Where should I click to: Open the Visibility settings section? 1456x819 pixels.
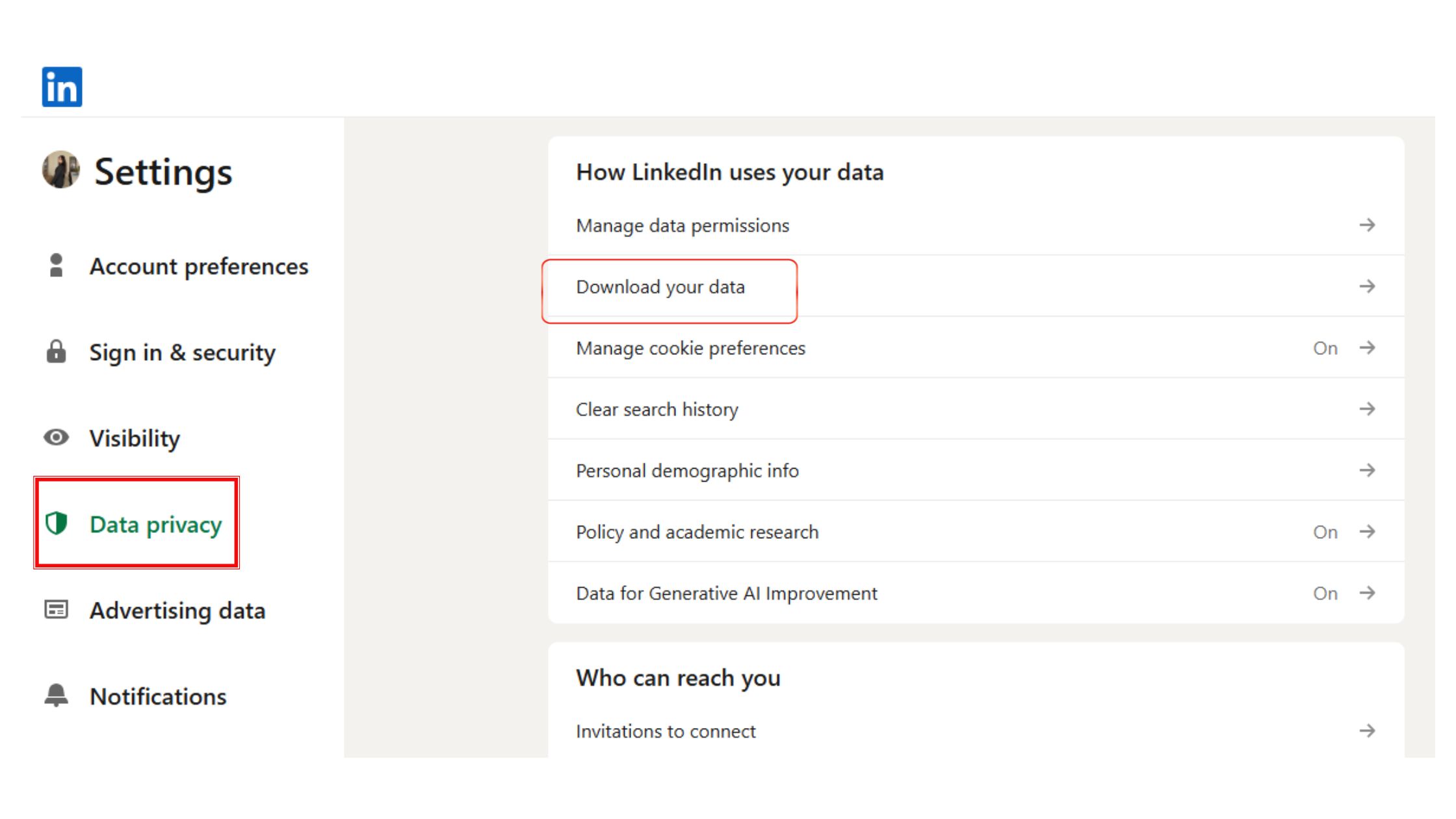point(135,439)
